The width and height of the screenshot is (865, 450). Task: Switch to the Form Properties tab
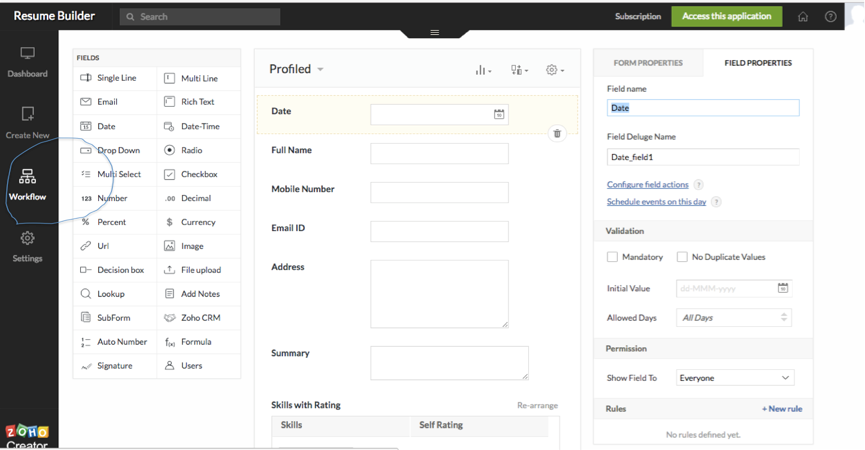[648, 63]
